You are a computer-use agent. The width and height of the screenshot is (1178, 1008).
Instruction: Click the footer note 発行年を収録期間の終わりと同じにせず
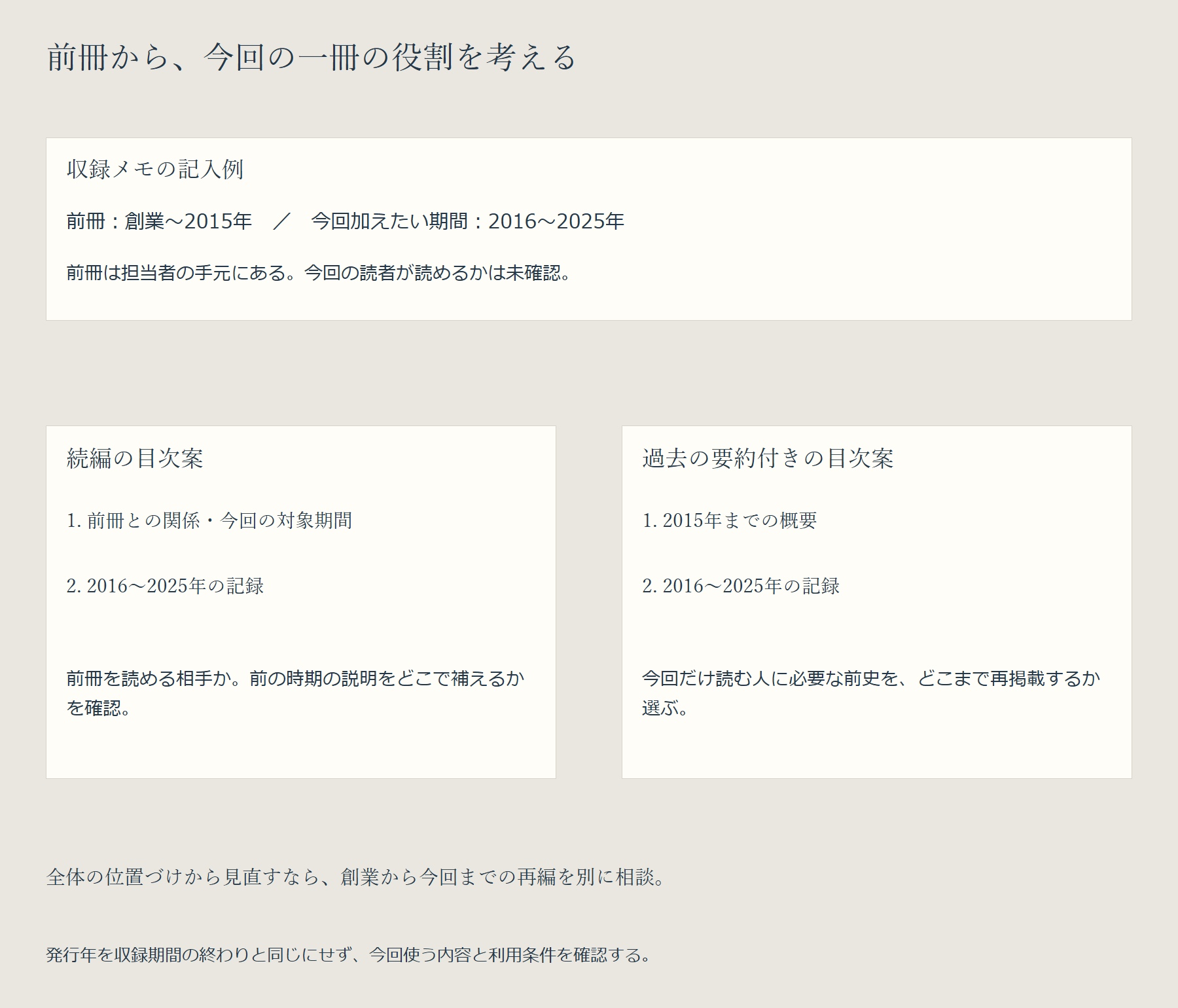349,955
